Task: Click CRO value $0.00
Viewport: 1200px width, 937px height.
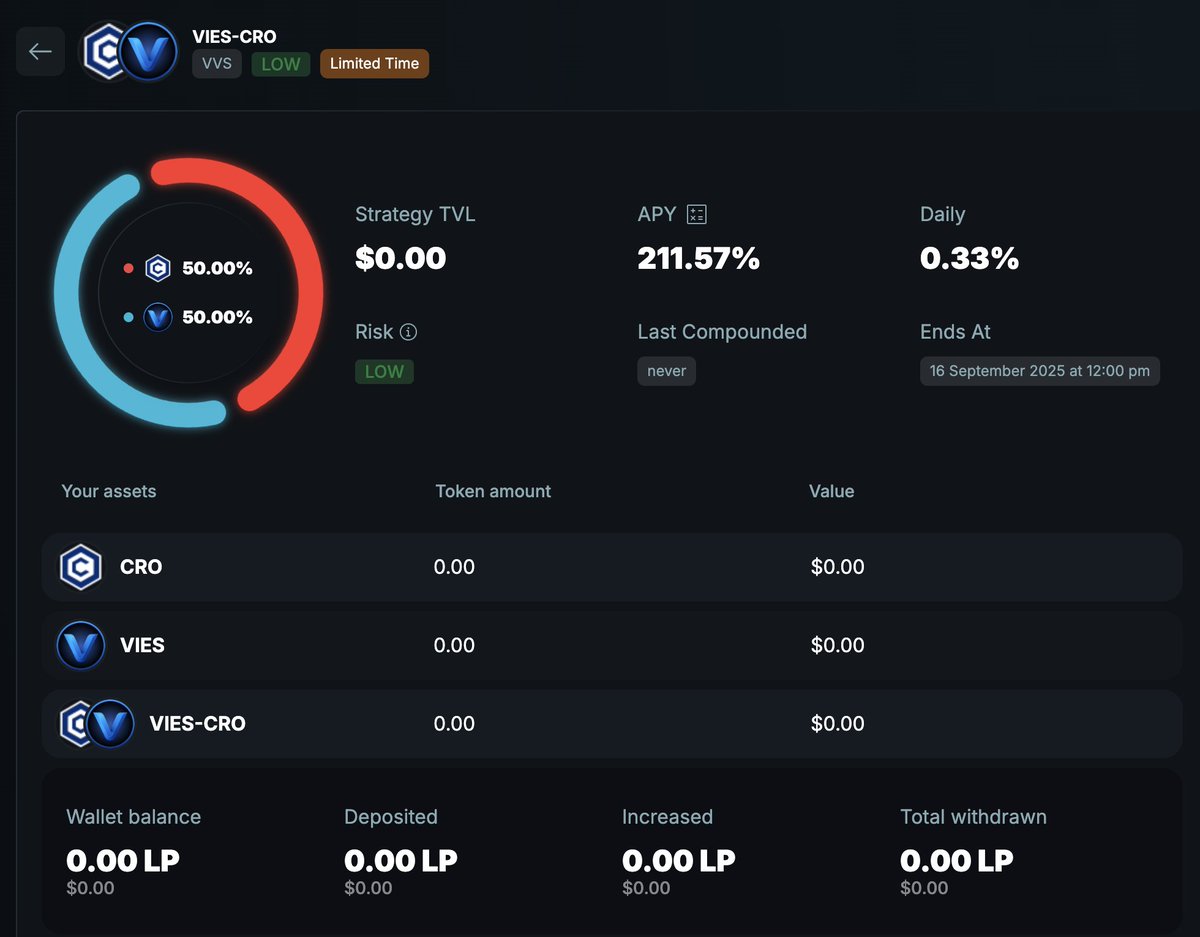Action: point(838,567)
